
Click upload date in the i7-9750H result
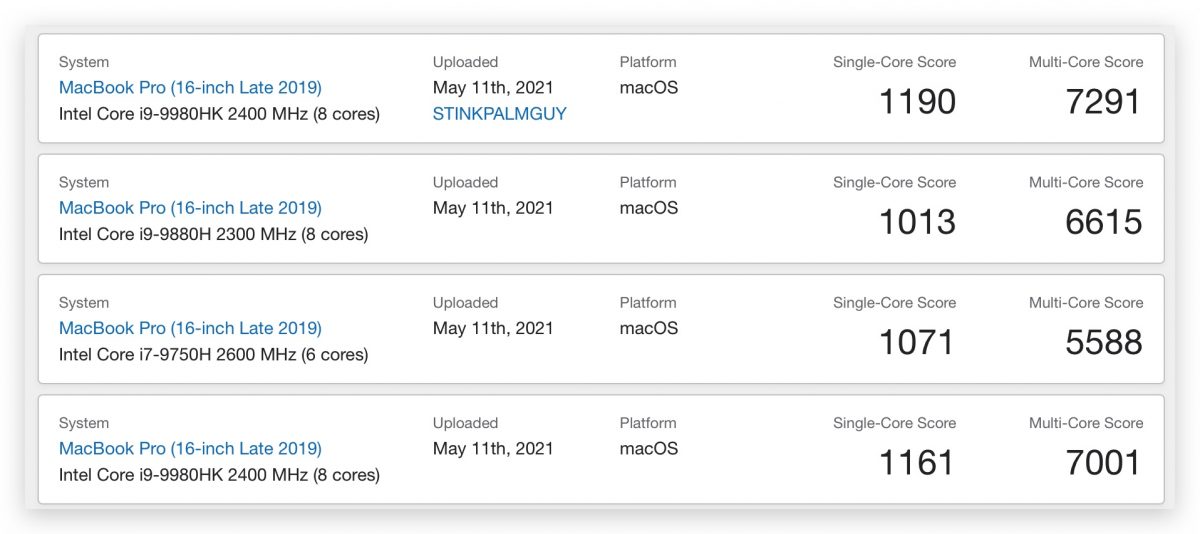tap(493, 328)
